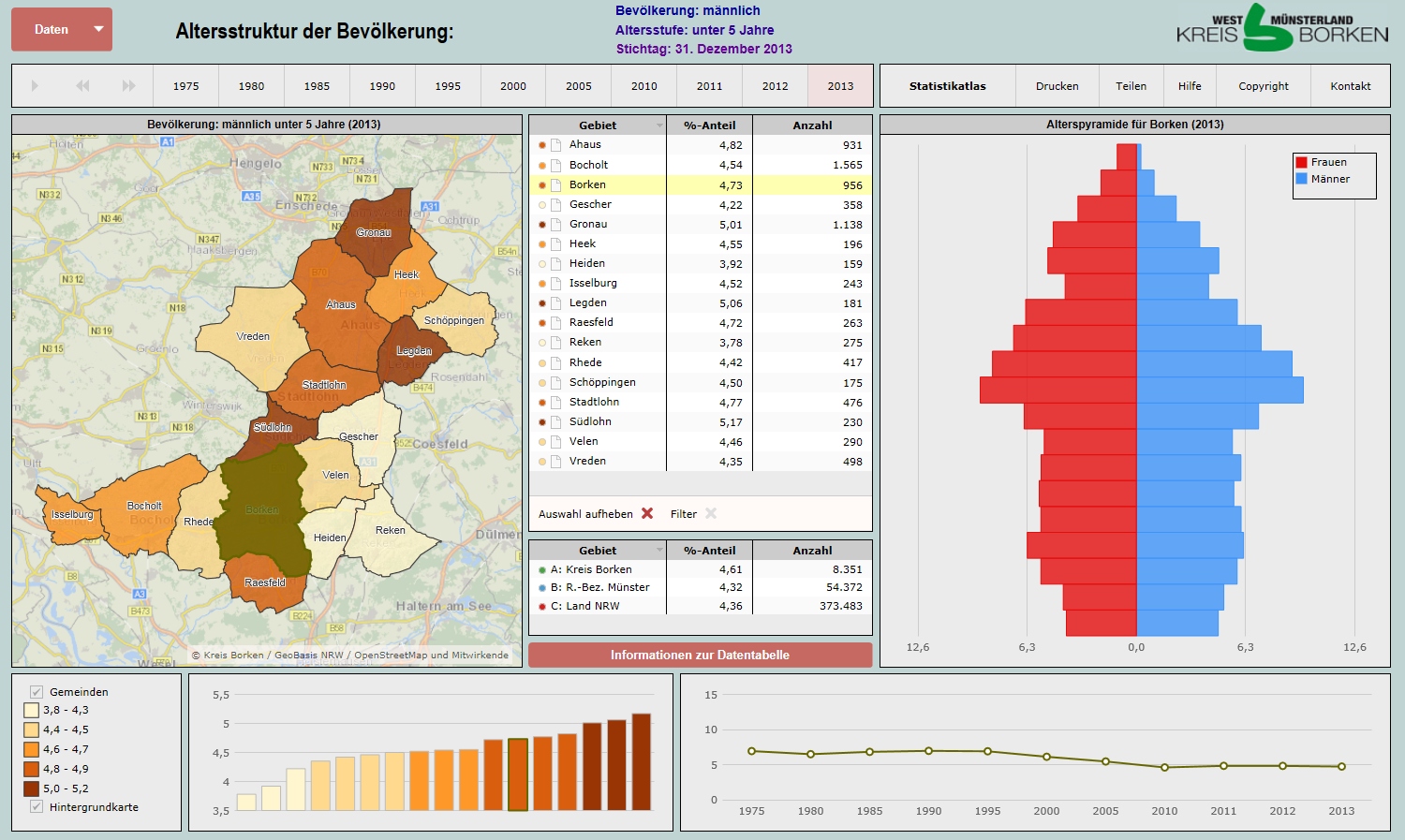
Task: Open the Daten dropdown menu
Action: click(x=62, y=29)
